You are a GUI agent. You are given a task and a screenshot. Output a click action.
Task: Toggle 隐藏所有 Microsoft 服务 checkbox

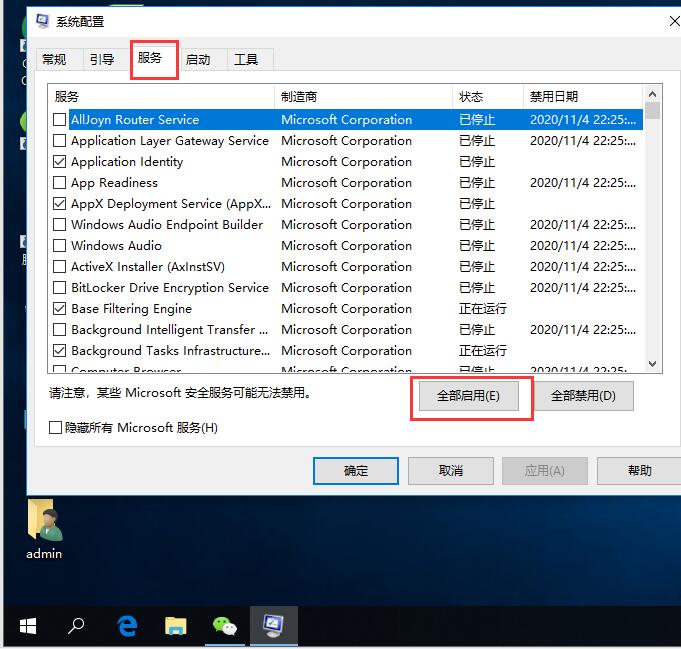(x=56, y=428)
